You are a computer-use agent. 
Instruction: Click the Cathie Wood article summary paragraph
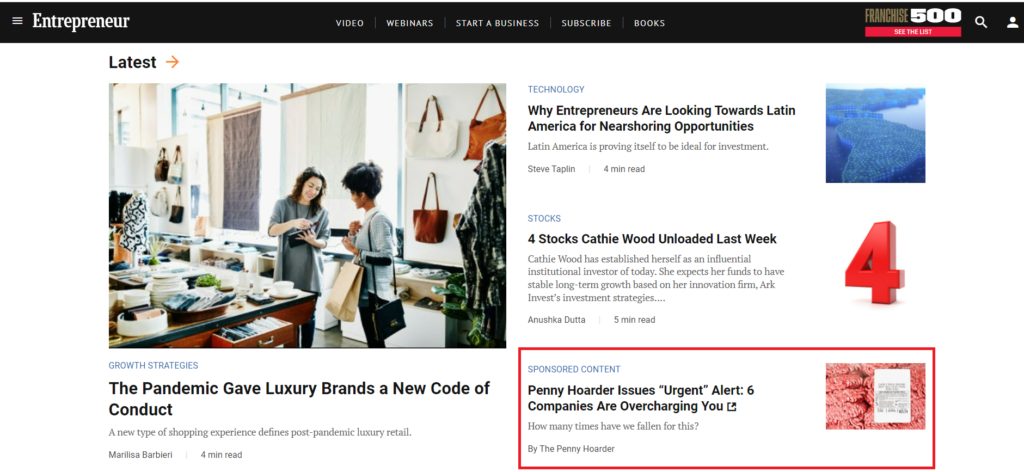pos(656,279)
